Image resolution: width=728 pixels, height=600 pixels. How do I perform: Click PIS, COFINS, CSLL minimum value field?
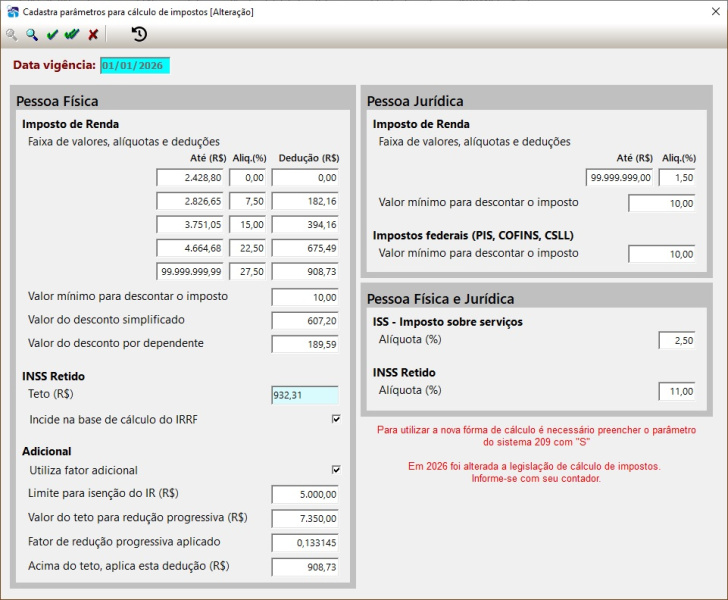click(662, 254)
